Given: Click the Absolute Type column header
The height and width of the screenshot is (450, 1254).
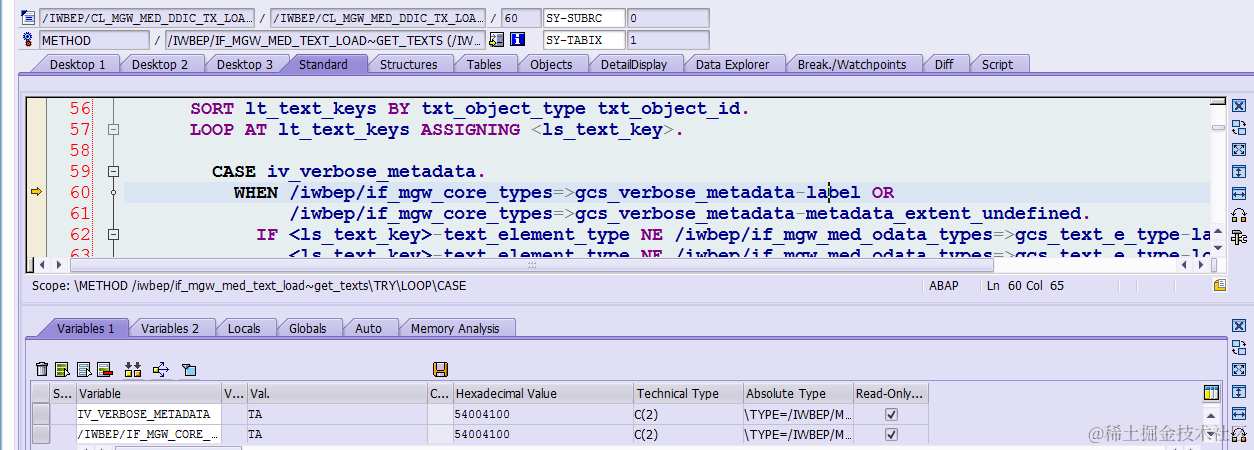Looking at the screenshot, I should tap(798, 394).
